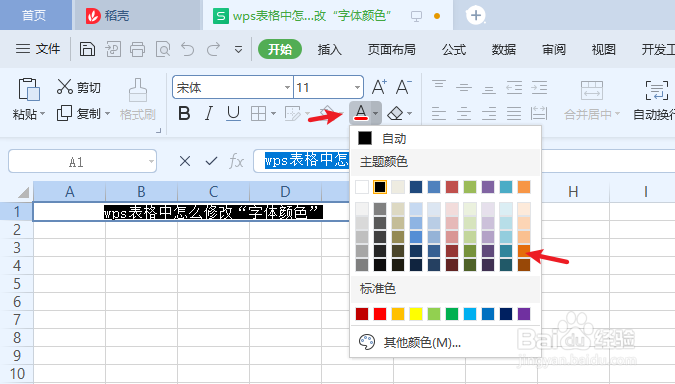
Task: Click the font color A icon
Action: [x=361, y=113]
